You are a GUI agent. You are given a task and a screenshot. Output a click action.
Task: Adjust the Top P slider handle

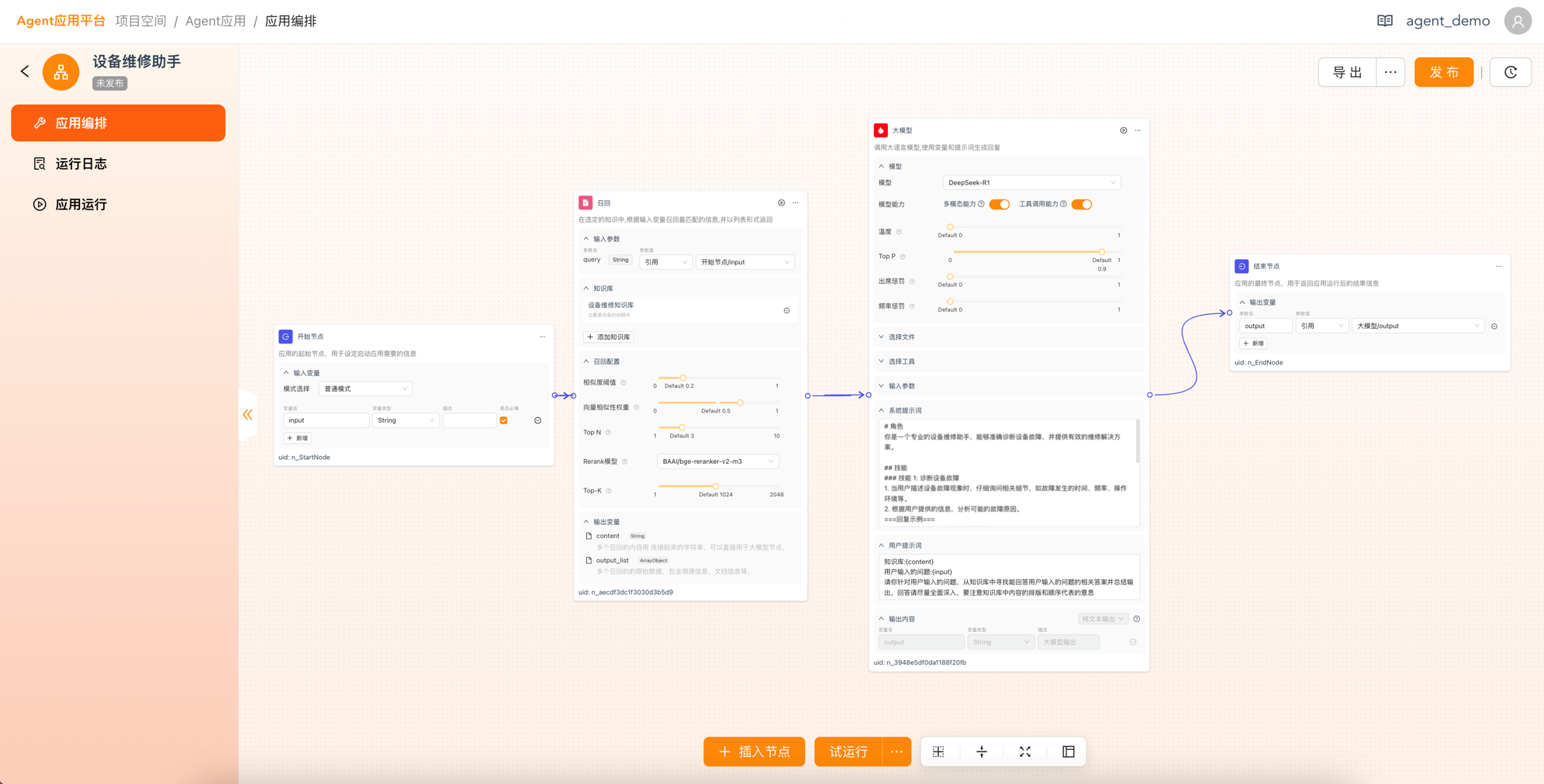[x=1101, y=252]
